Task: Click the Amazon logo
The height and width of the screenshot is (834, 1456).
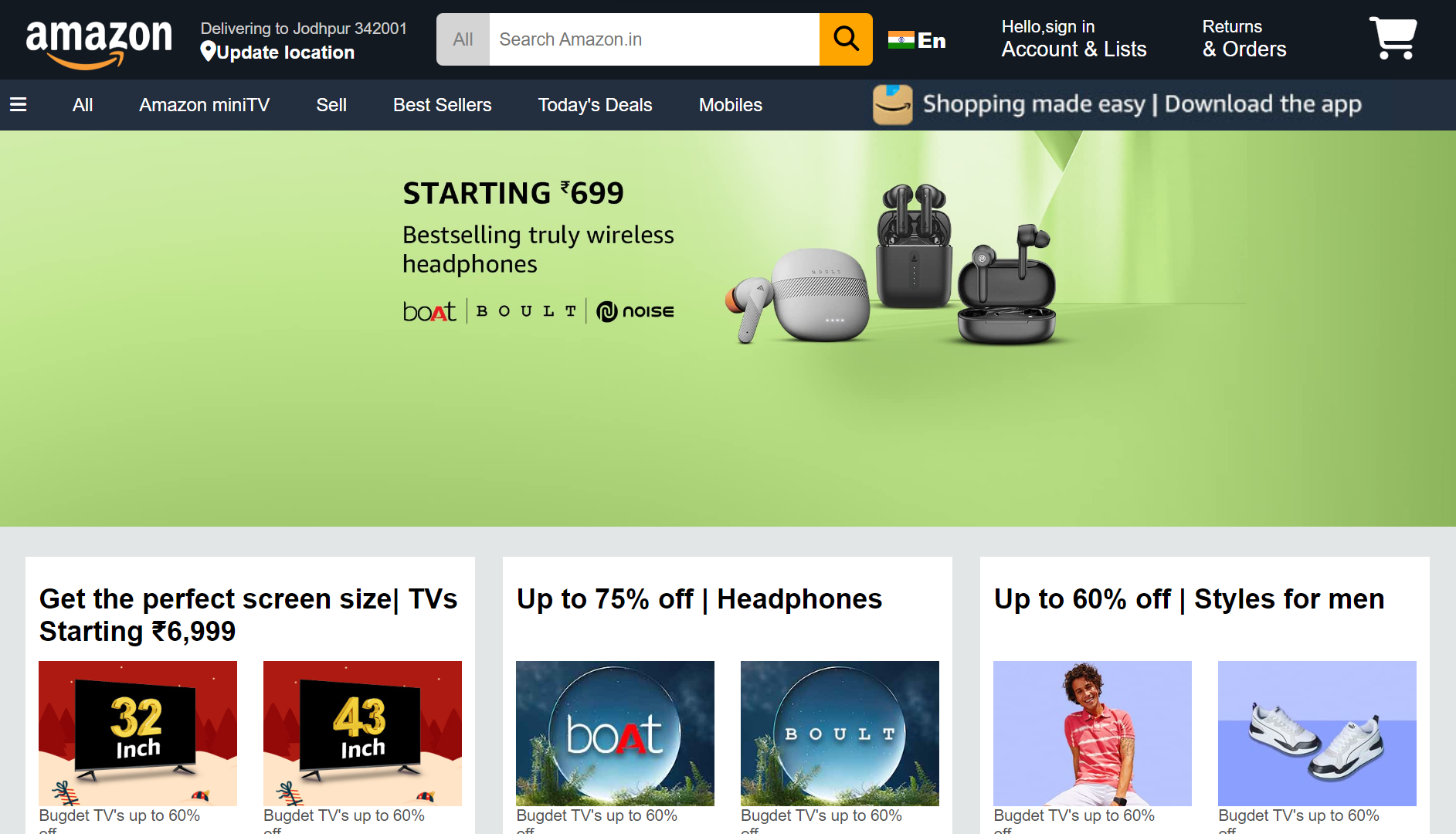Action: (x=99, y=44)
